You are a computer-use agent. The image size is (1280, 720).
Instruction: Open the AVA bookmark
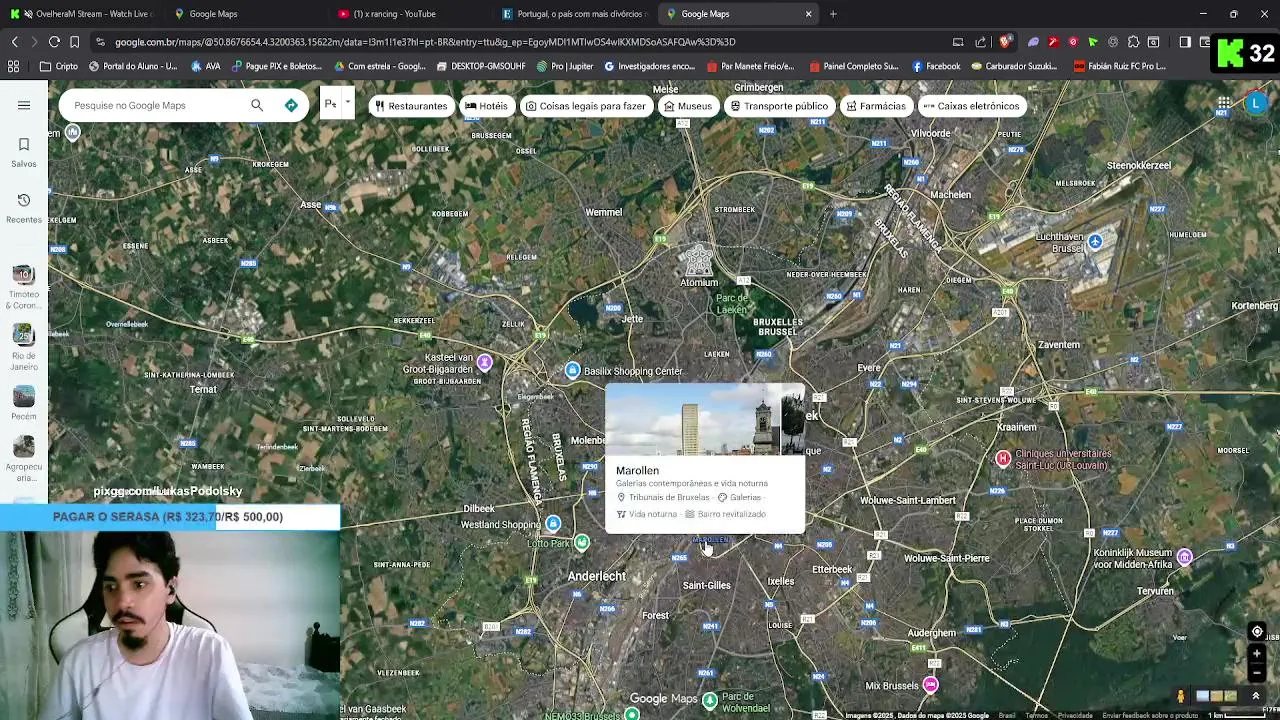click(x=204, y=66)
